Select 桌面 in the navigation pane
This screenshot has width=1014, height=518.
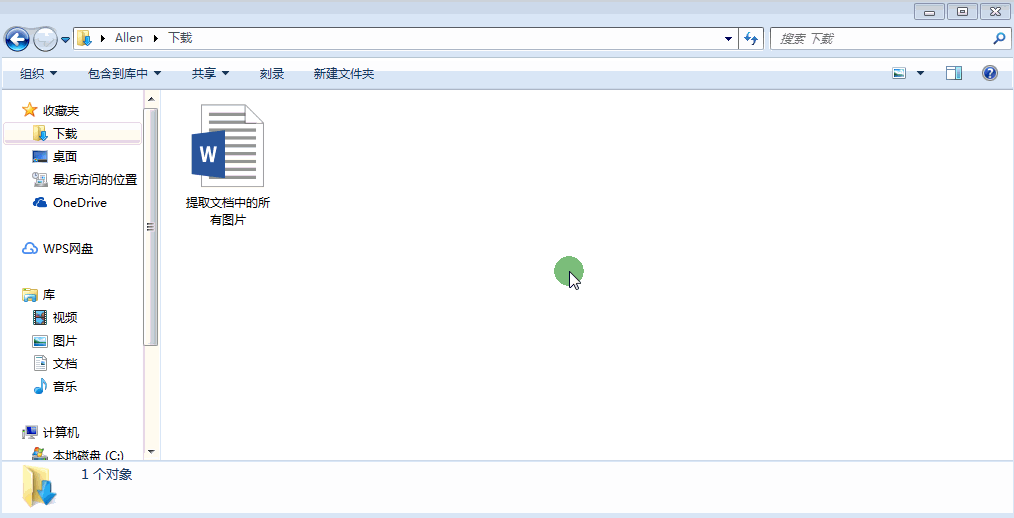pyautogui.click(x=65, y=156)
